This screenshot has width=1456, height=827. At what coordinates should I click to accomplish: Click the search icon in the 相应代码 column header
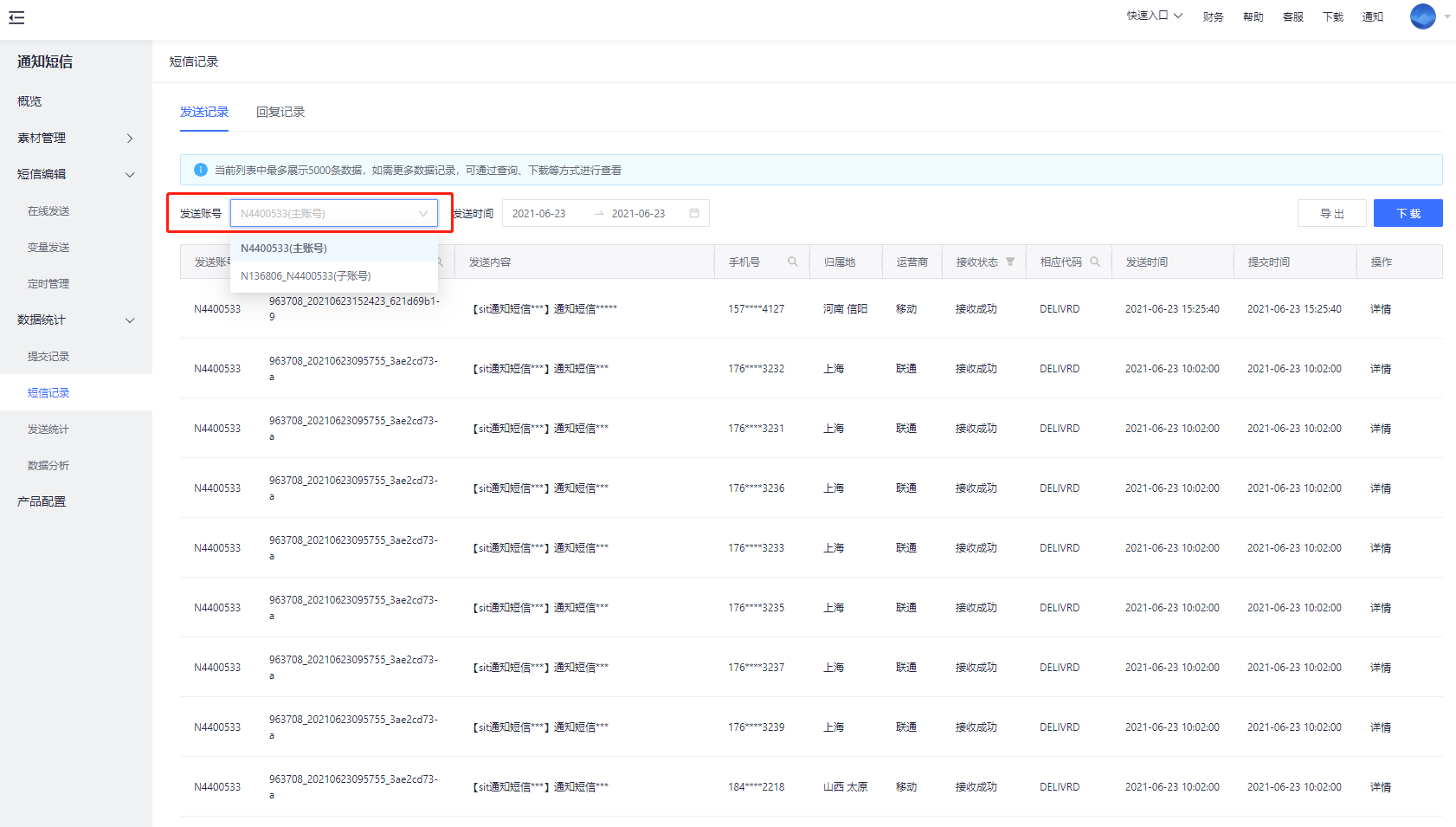click(x=1094, y=262)
